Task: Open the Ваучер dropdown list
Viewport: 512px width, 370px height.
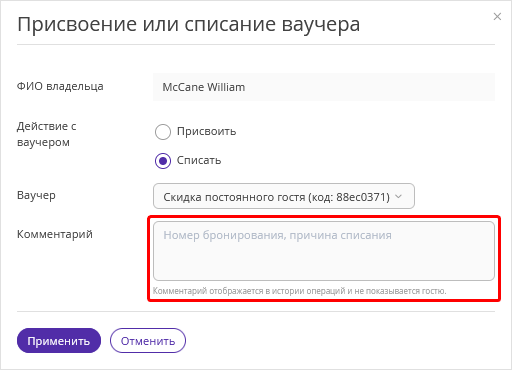Action: (284, 196)
